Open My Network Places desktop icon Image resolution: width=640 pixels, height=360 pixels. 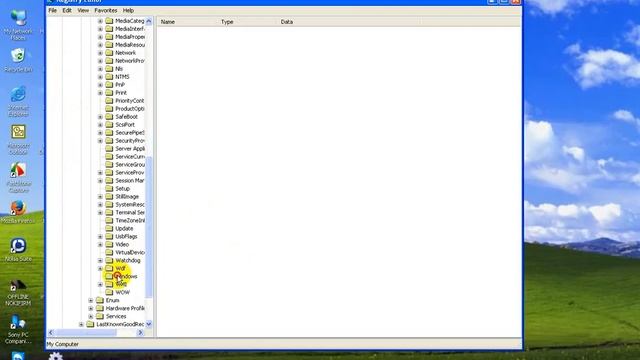18,25
